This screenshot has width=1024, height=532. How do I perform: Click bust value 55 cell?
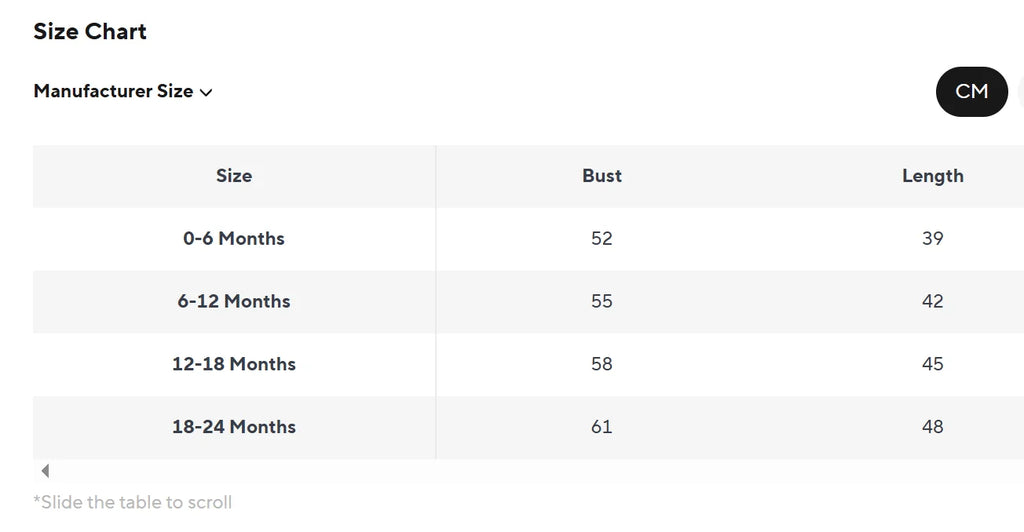click(x=601, y=302)
